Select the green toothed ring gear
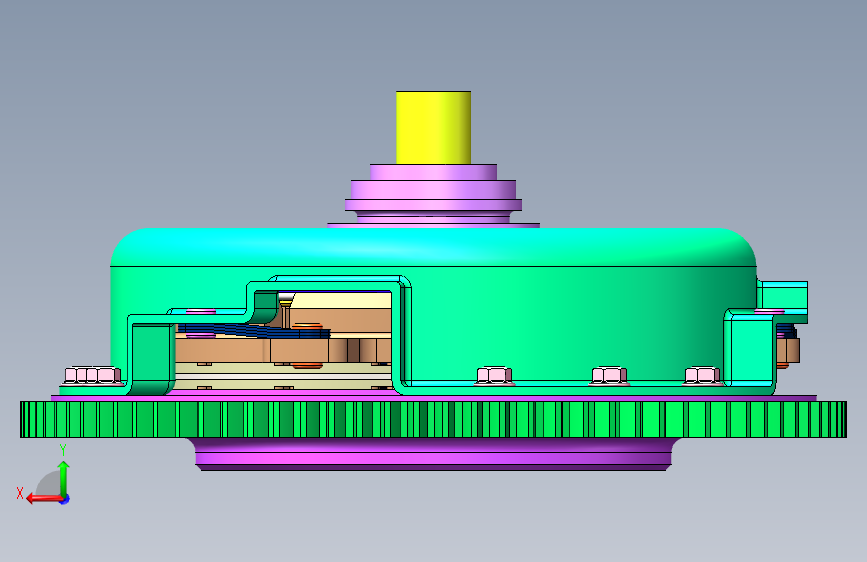Image resolution: width=867 pixels, height=562 pixels. coord(434,419)
